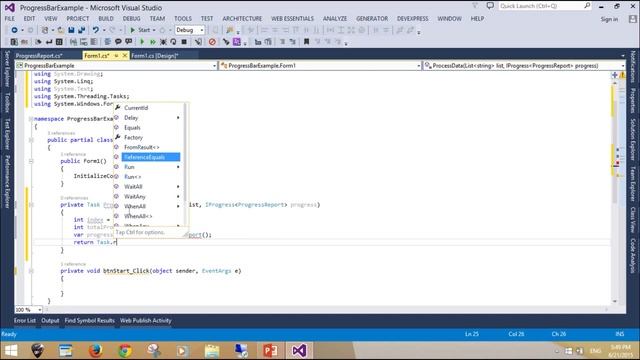
Task: Close the Form1.cs editor tab
Action: pyautogui.click(x=125, y=56)
